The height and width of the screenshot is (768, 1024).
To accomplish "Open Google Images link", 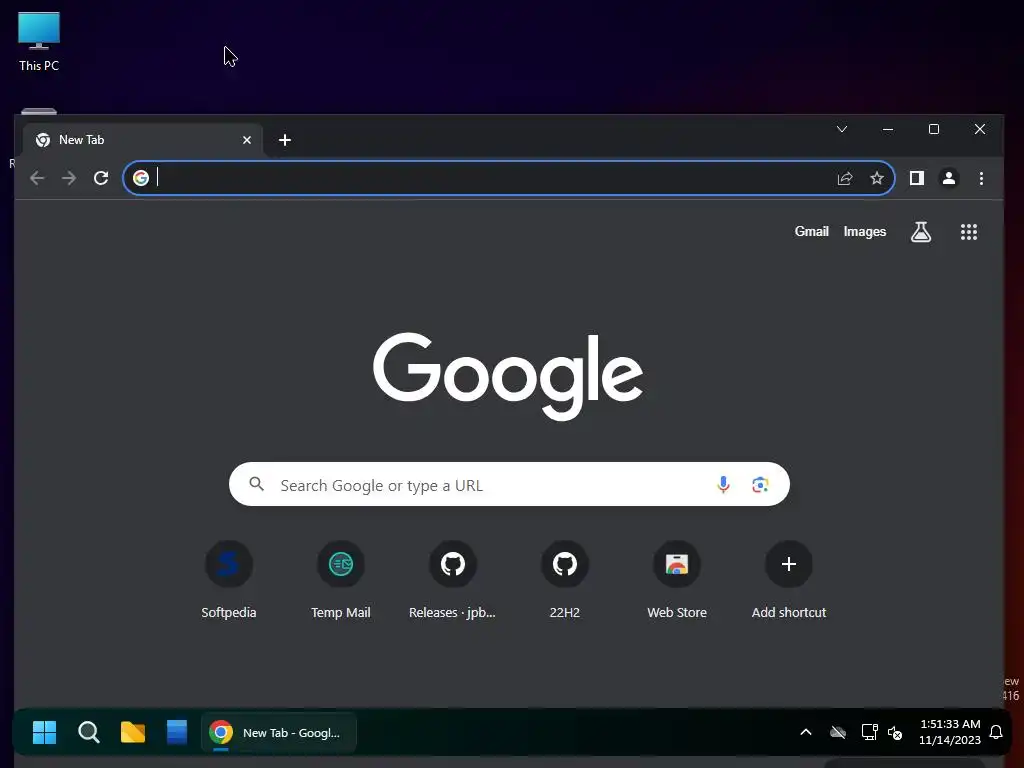I will tap(865, 232).
